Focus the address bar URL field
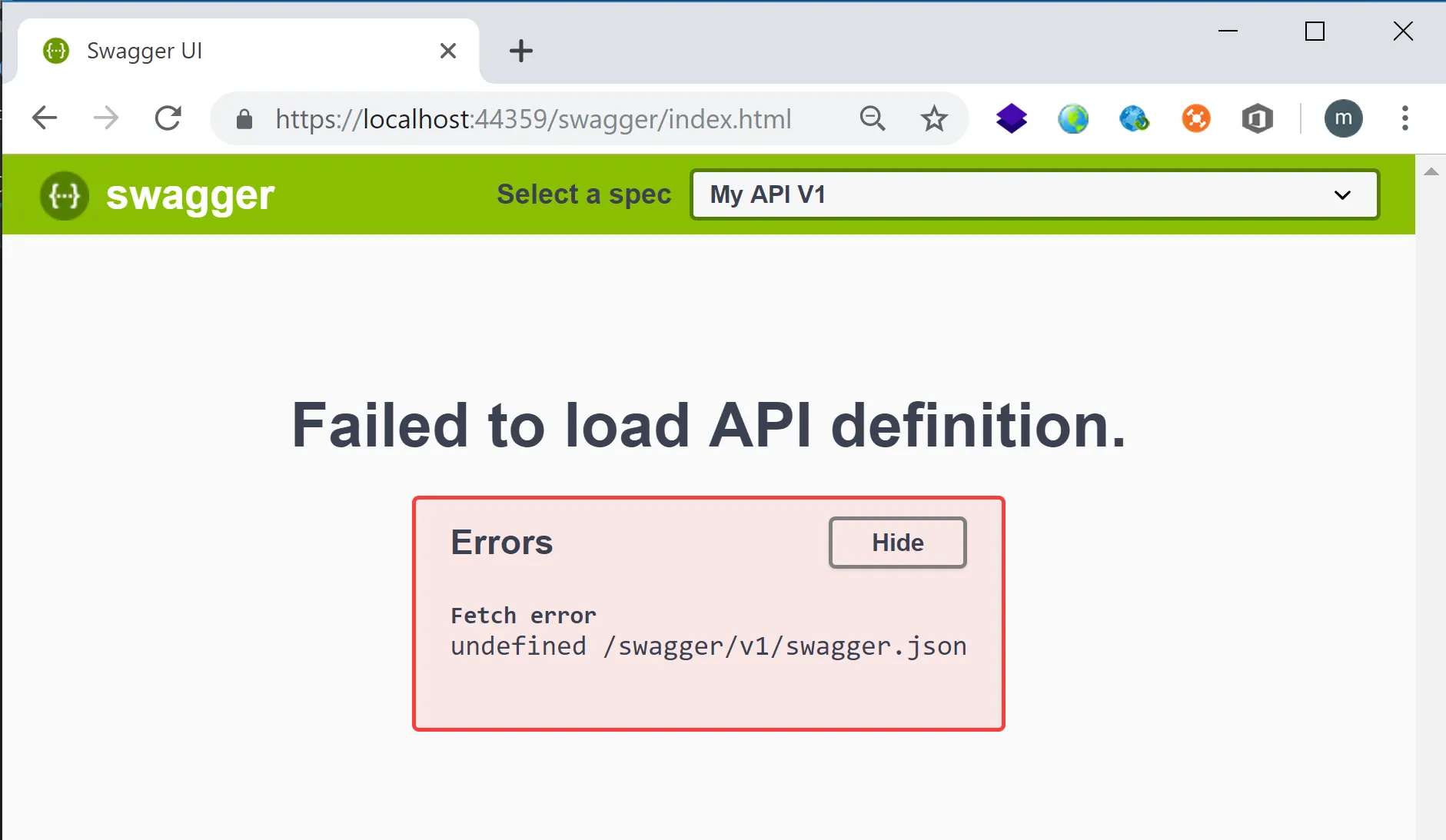 click(533, 119)
